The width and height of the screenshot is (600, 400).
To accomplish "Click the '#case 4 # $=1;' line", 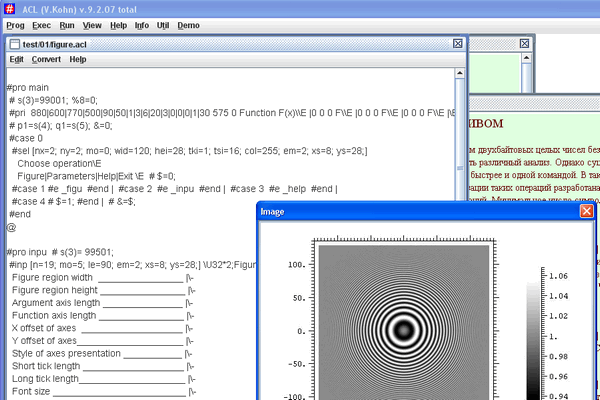I will point(73,201).
